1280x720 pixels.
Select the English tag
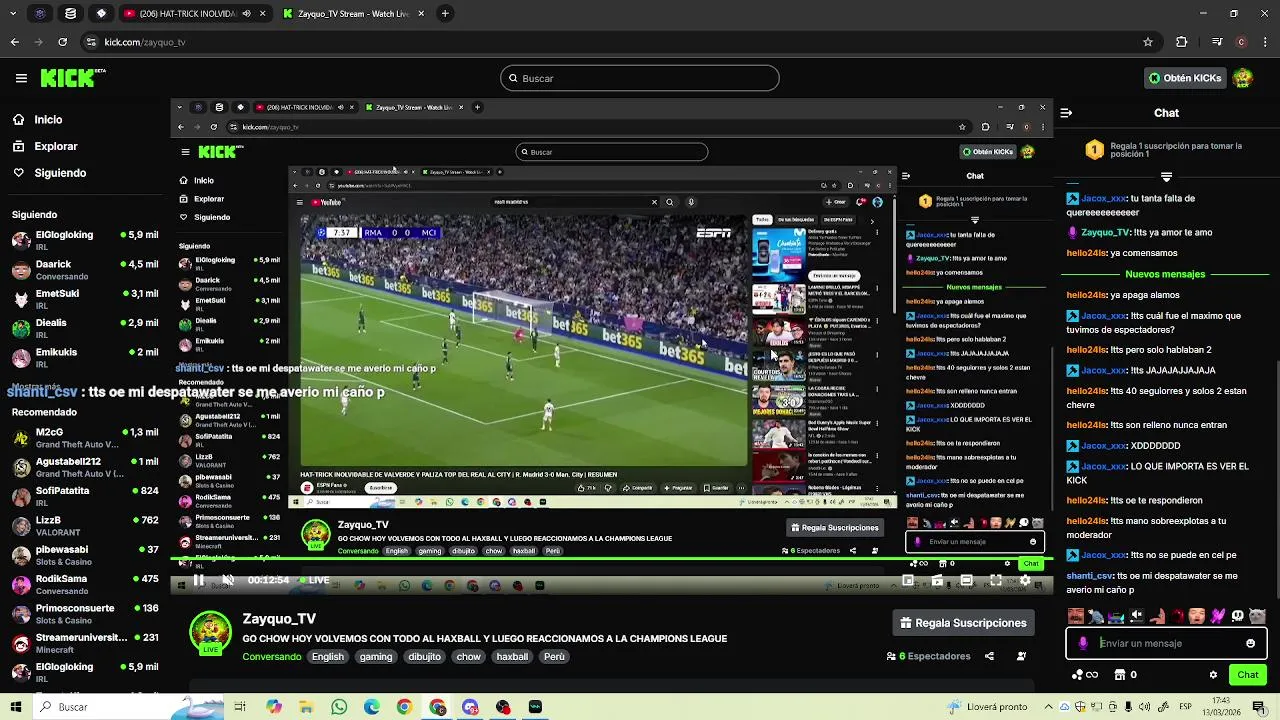[327, 657]
